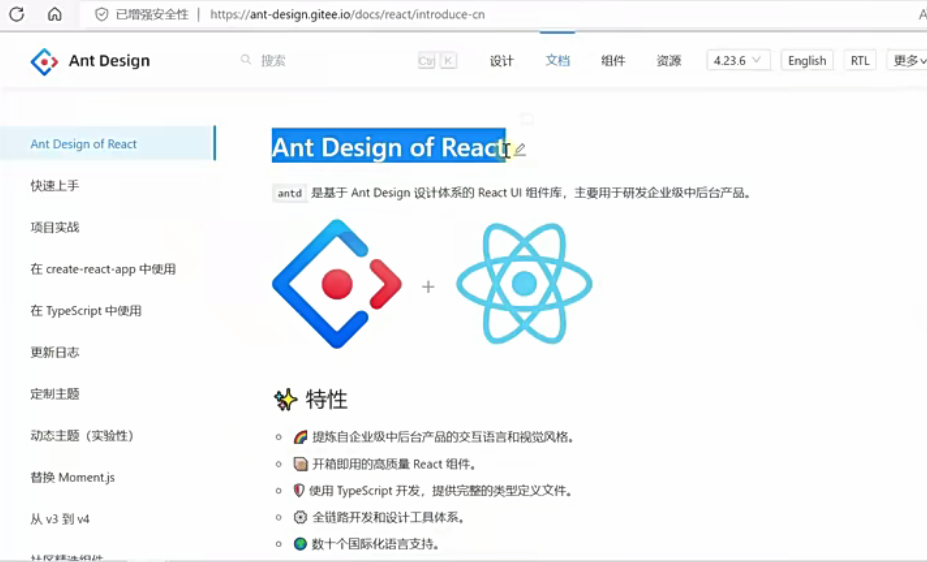
Task: Open the 4.23.6 version dropdown
Action: (x=738, y=60)
